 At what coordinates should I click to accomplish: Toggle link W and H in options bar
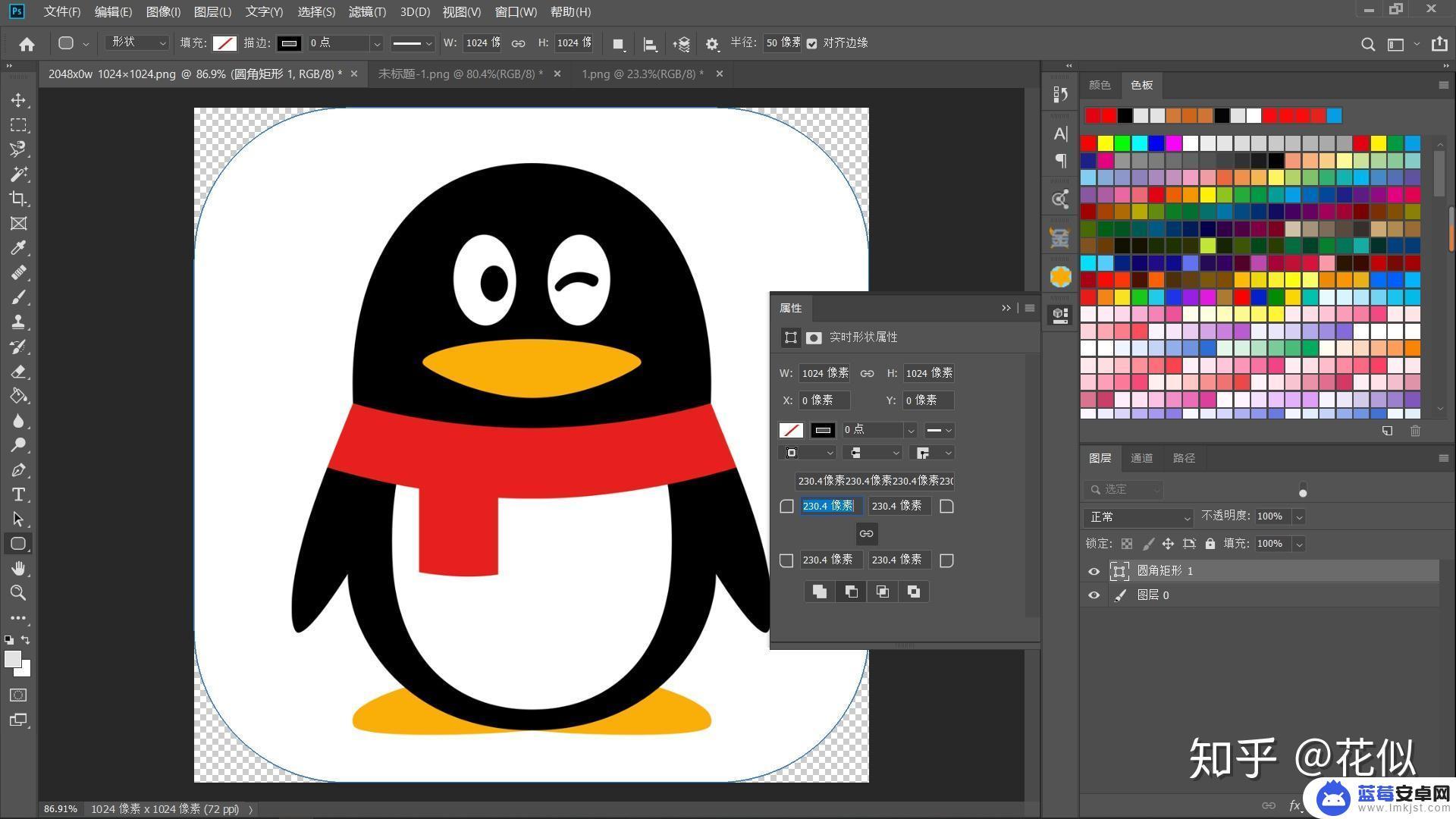[x=518, y=43]
